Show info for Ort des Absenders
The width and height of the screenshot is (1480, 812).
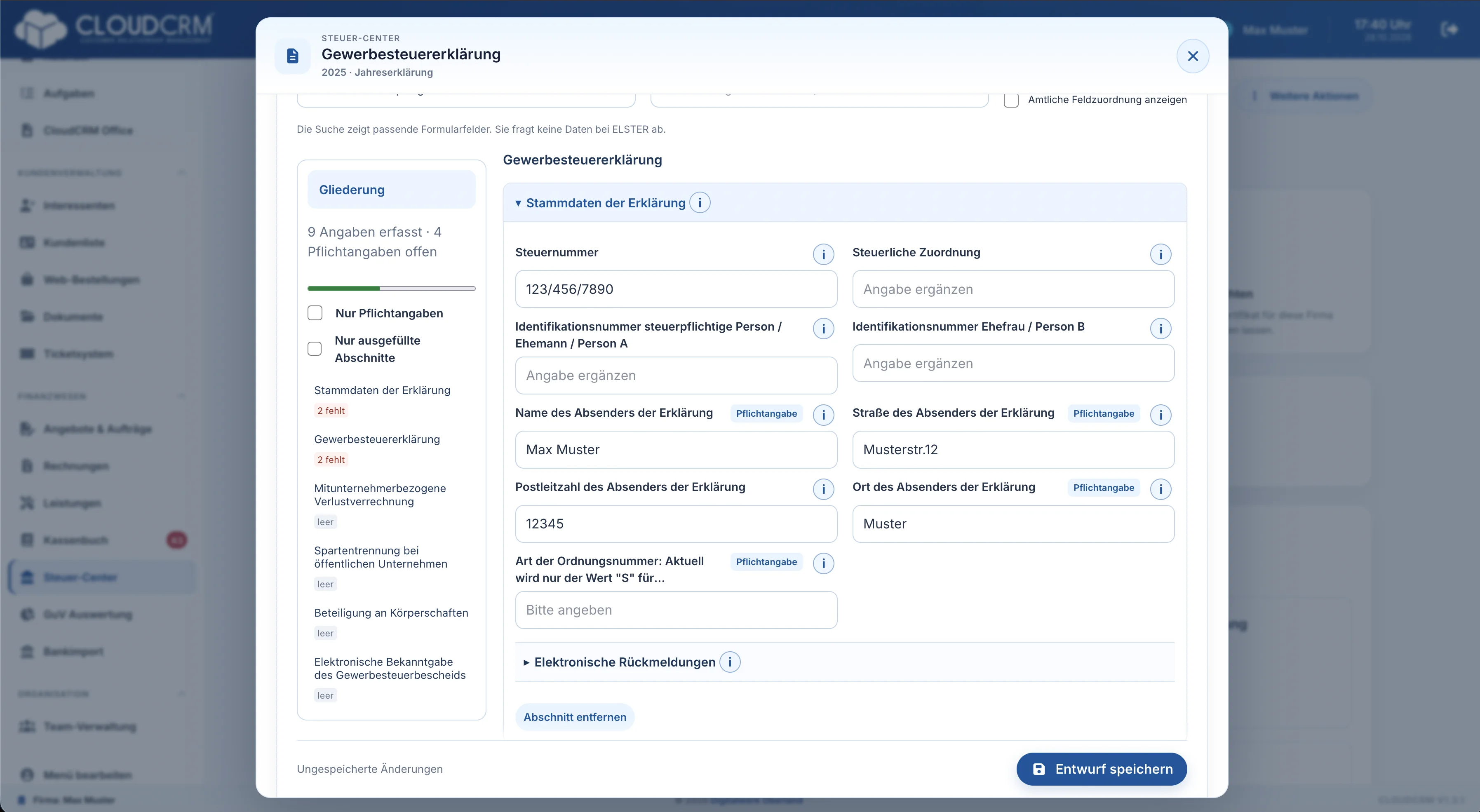pyautogui.click(x=1161, y=489)
